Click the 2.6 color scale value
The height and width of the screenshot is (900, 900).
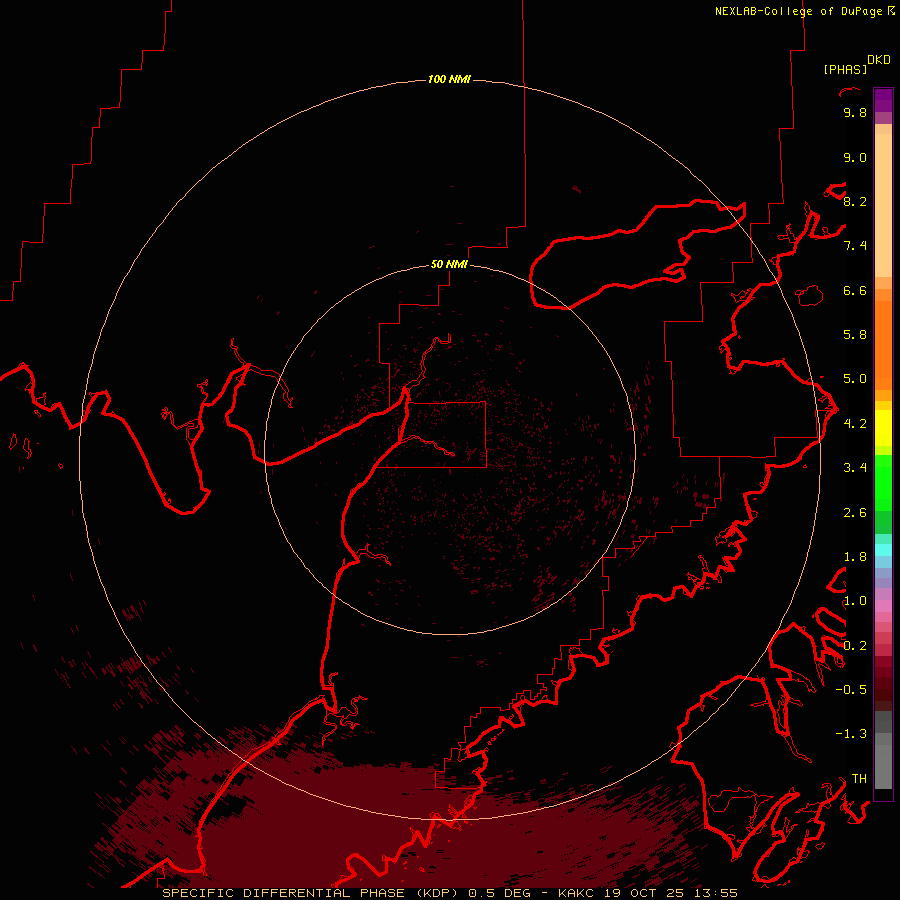tap(855, 513)
